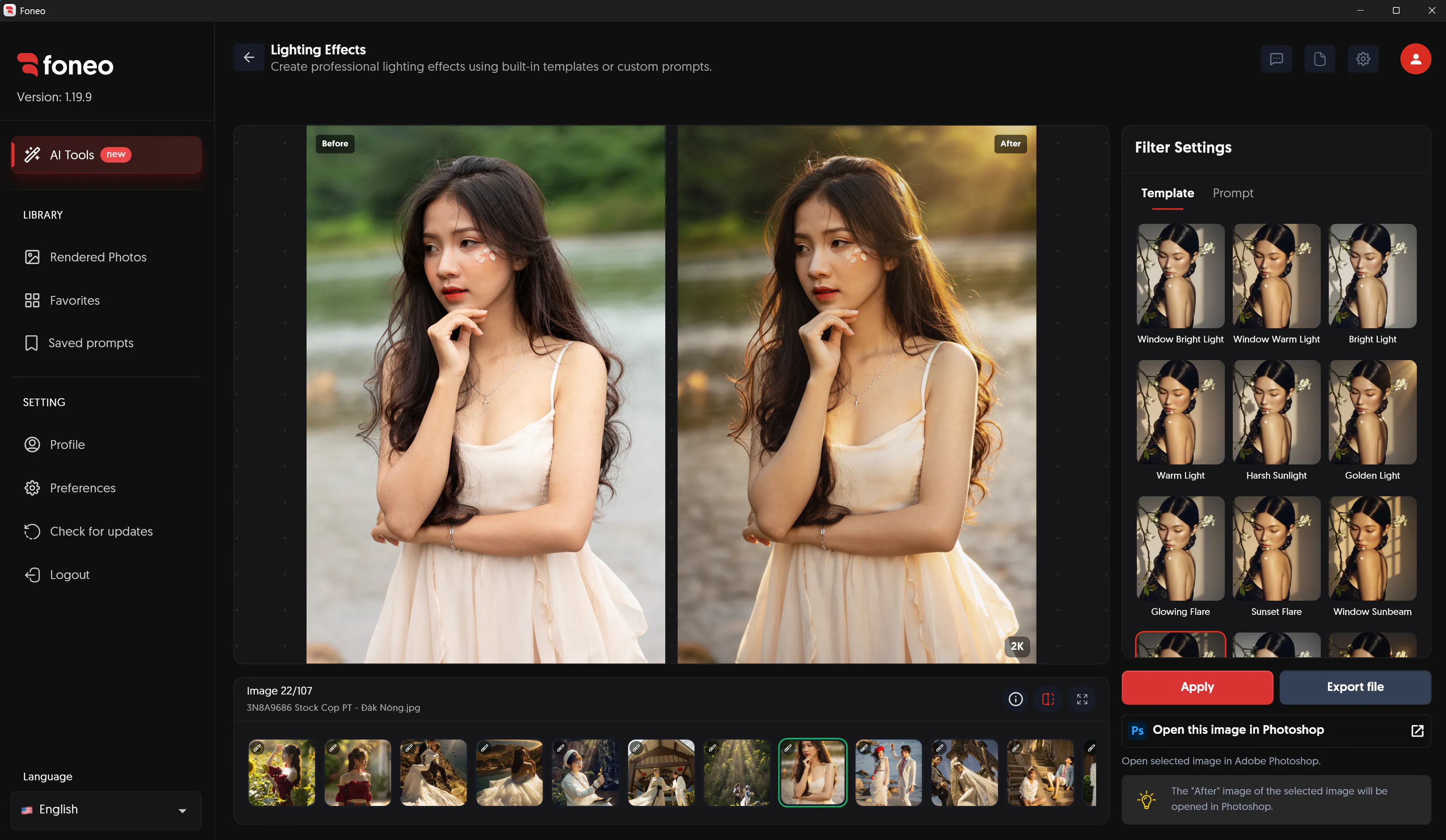
Task: Click Open this image in Photoshop
Action: tap(1276, 730)
